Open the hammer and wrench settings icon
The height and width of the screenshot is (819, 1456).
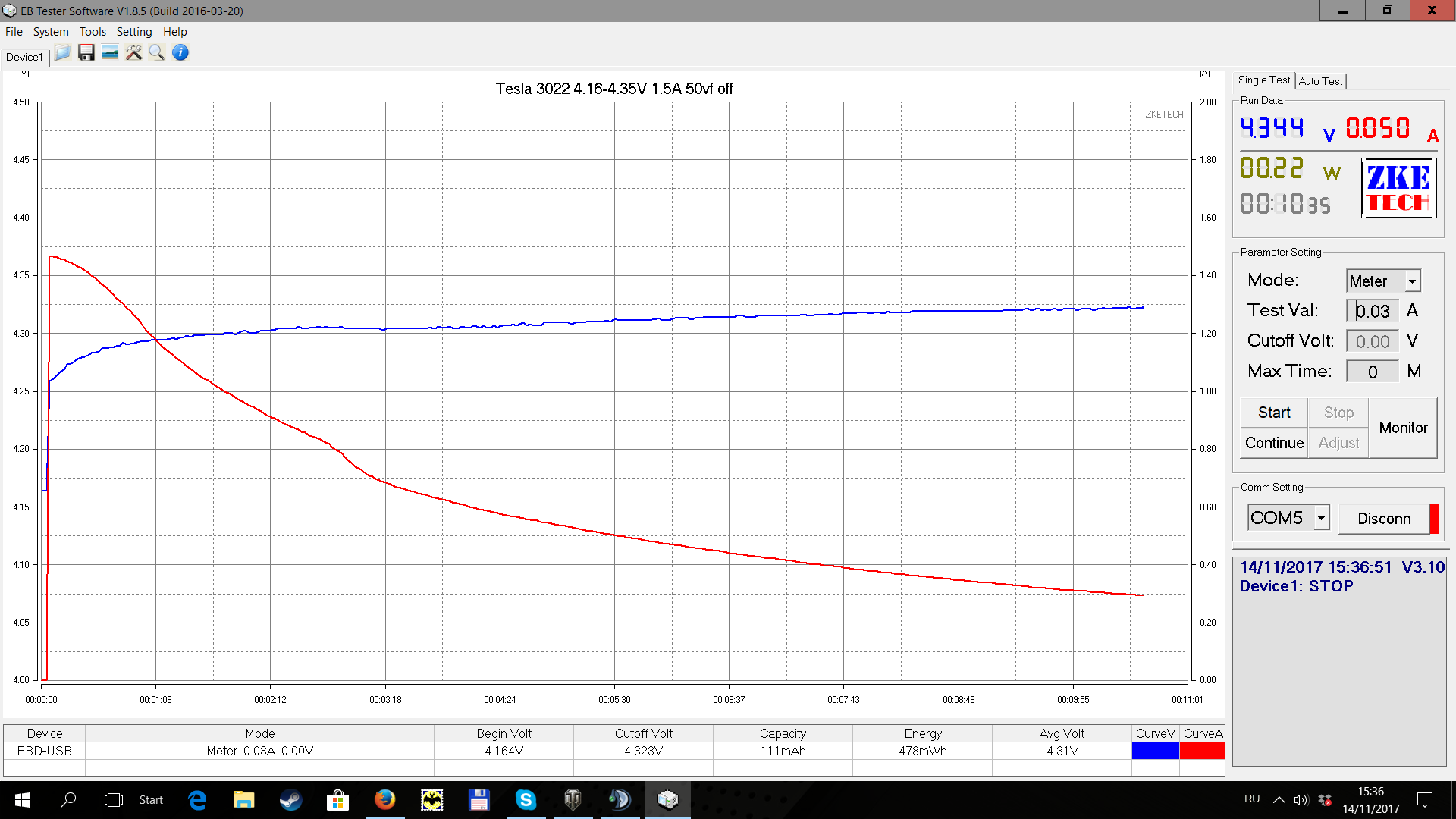click(133, 52)
